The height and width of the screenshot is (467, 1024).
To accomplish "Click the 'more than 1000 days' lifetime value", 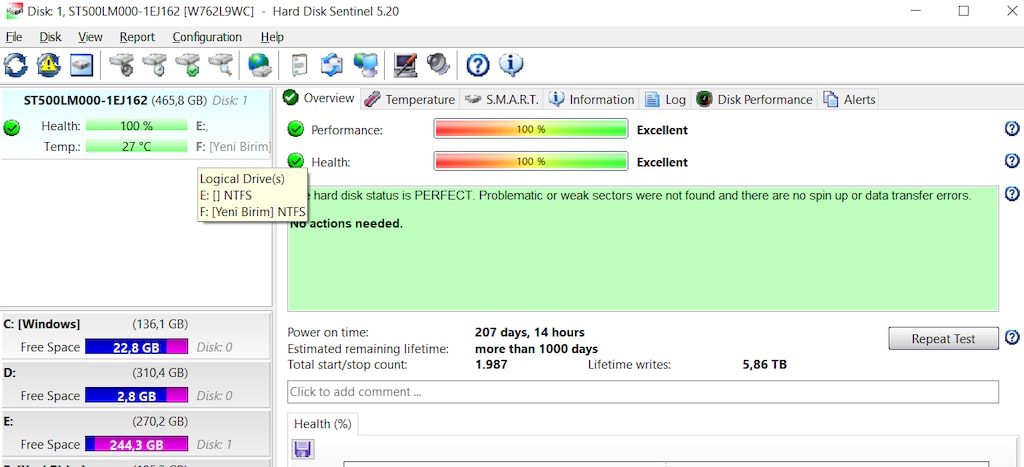I will tap(536, 349).
